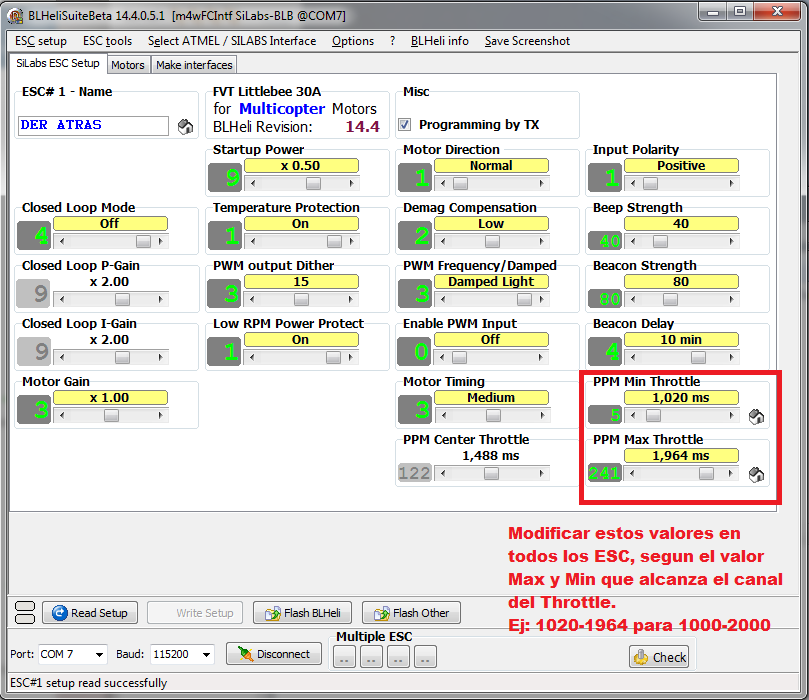The width and height of the screenshot is (809, 700).
Task: Switch to the Motors tab
Action: [128, 65]
